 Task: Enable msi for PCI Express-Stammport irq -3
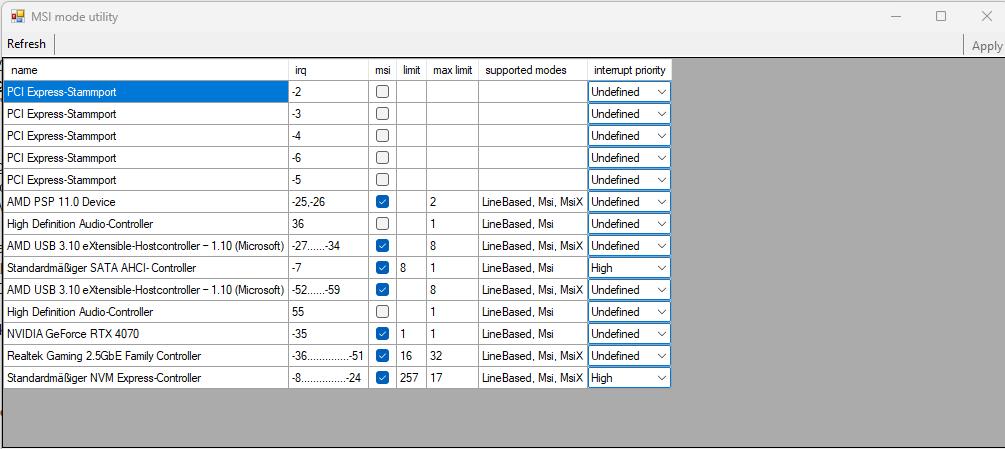point(382,114)
